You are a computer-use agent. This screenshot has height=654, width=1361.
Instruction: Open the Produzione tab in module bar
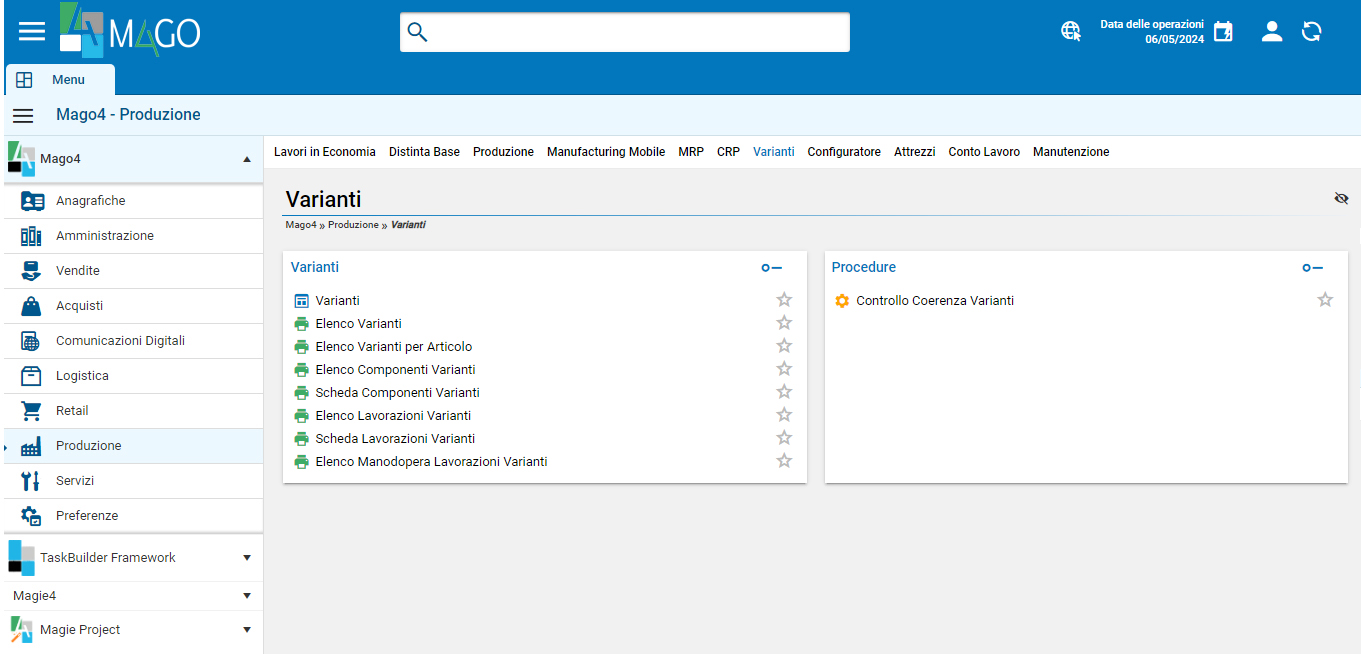(x=503, y=152)
